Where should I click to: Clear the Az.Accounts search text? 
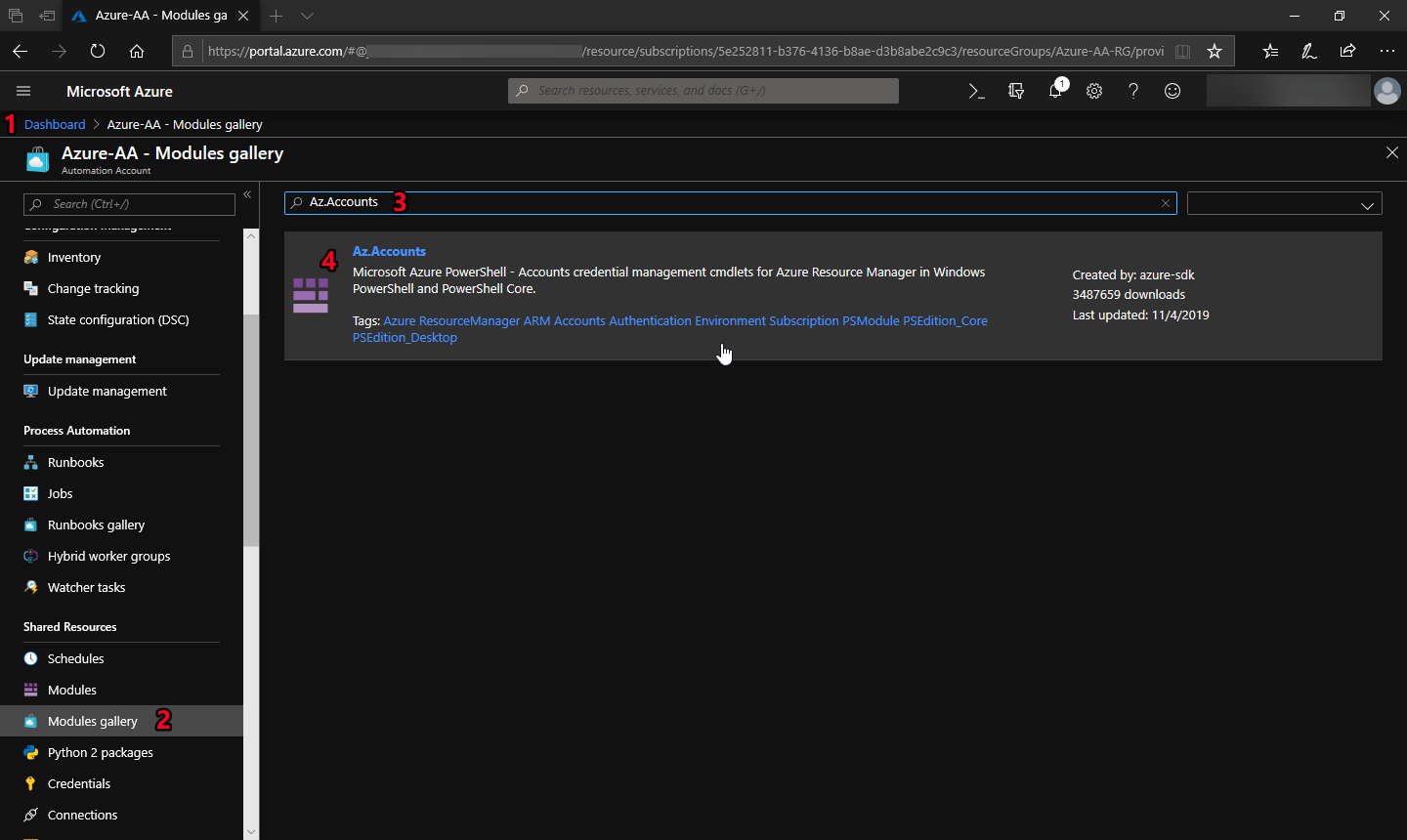[1166, 203]
